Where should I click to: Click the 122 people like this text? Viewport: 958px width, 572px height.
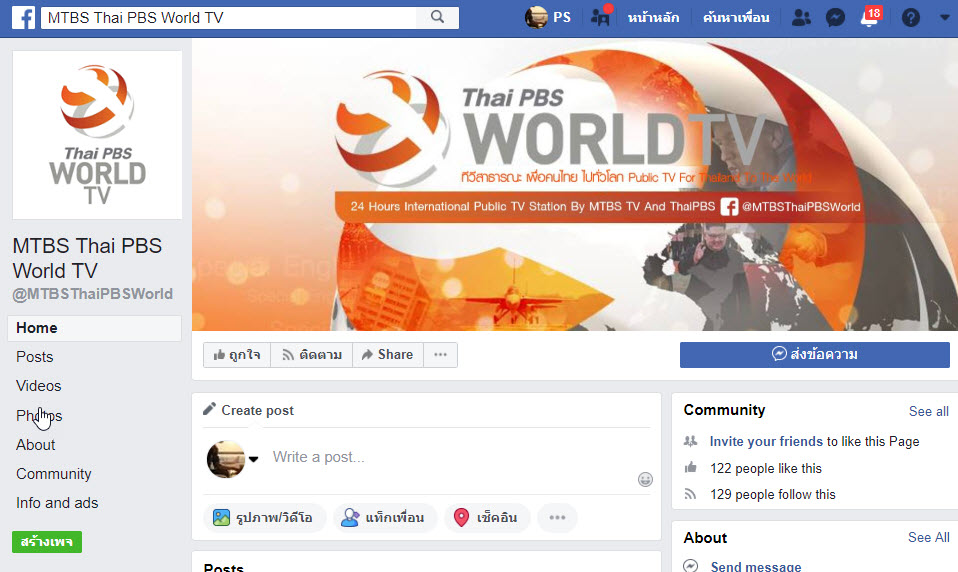click(x=766, y=468)
